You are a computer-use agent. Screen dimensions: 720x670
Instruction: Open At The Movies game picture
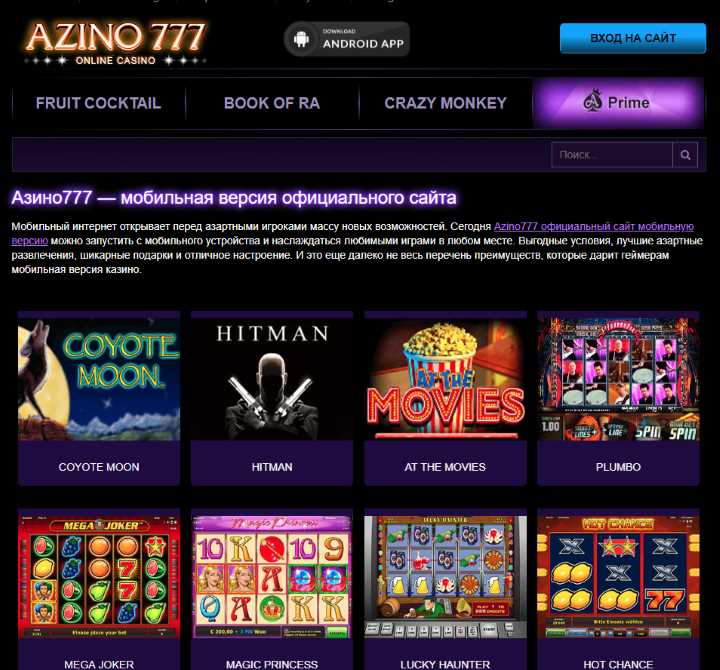[445, 379]
